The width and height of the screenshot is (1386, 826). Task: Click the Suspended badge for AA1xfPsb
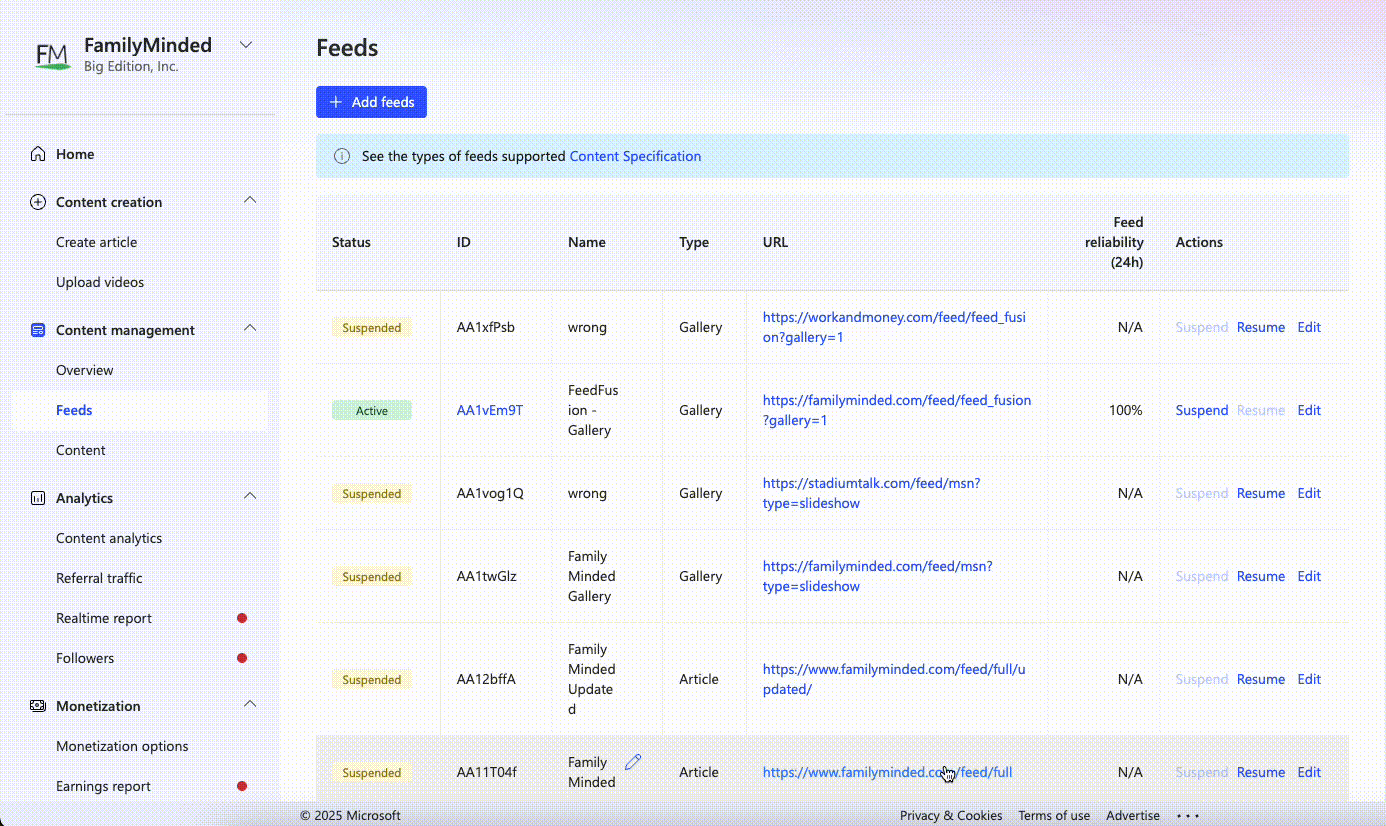pos(372,327)
